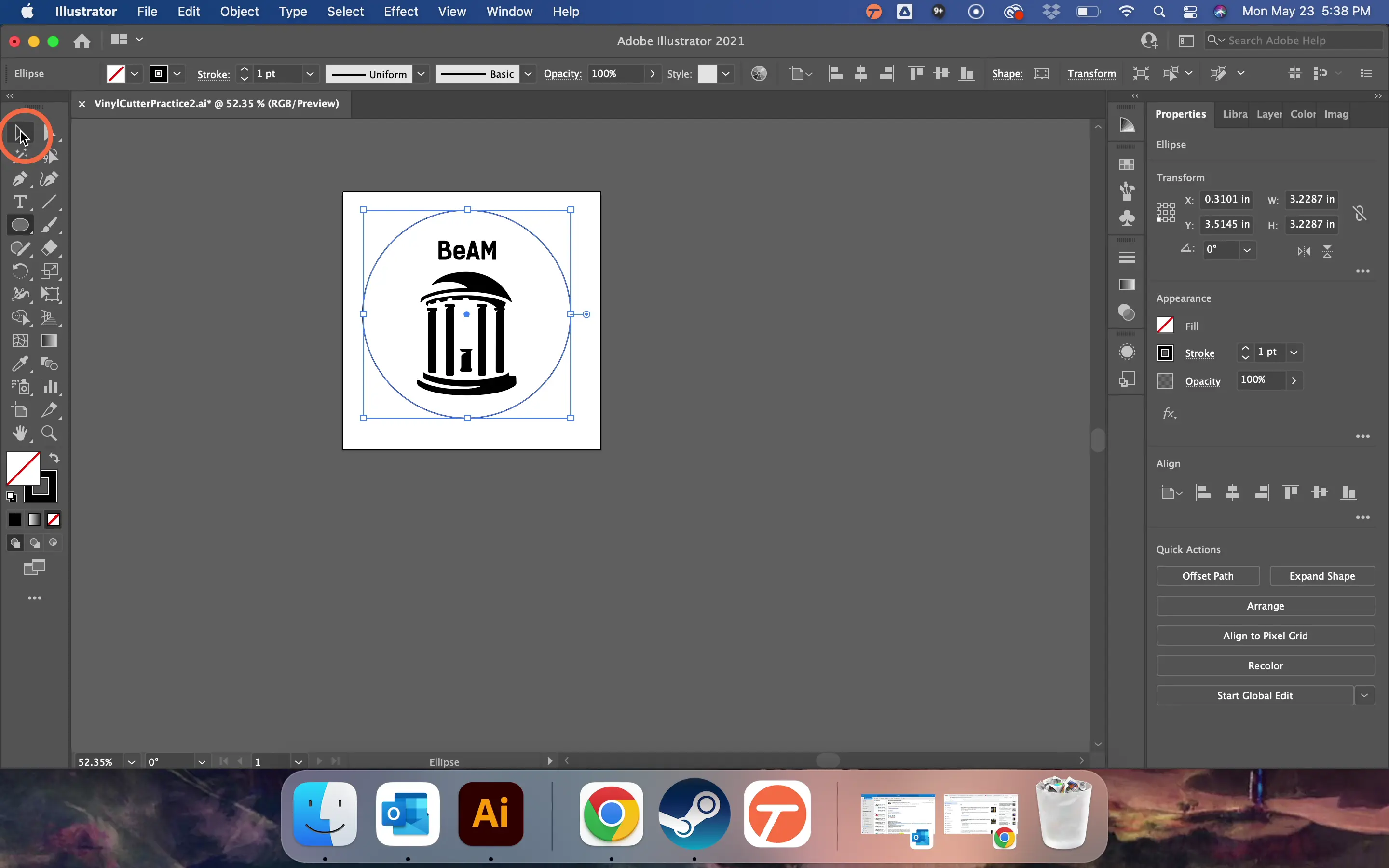The image size is (1389, 868).
Task: Click the Home icon in the title bar
Action: [x=82, y=41]
